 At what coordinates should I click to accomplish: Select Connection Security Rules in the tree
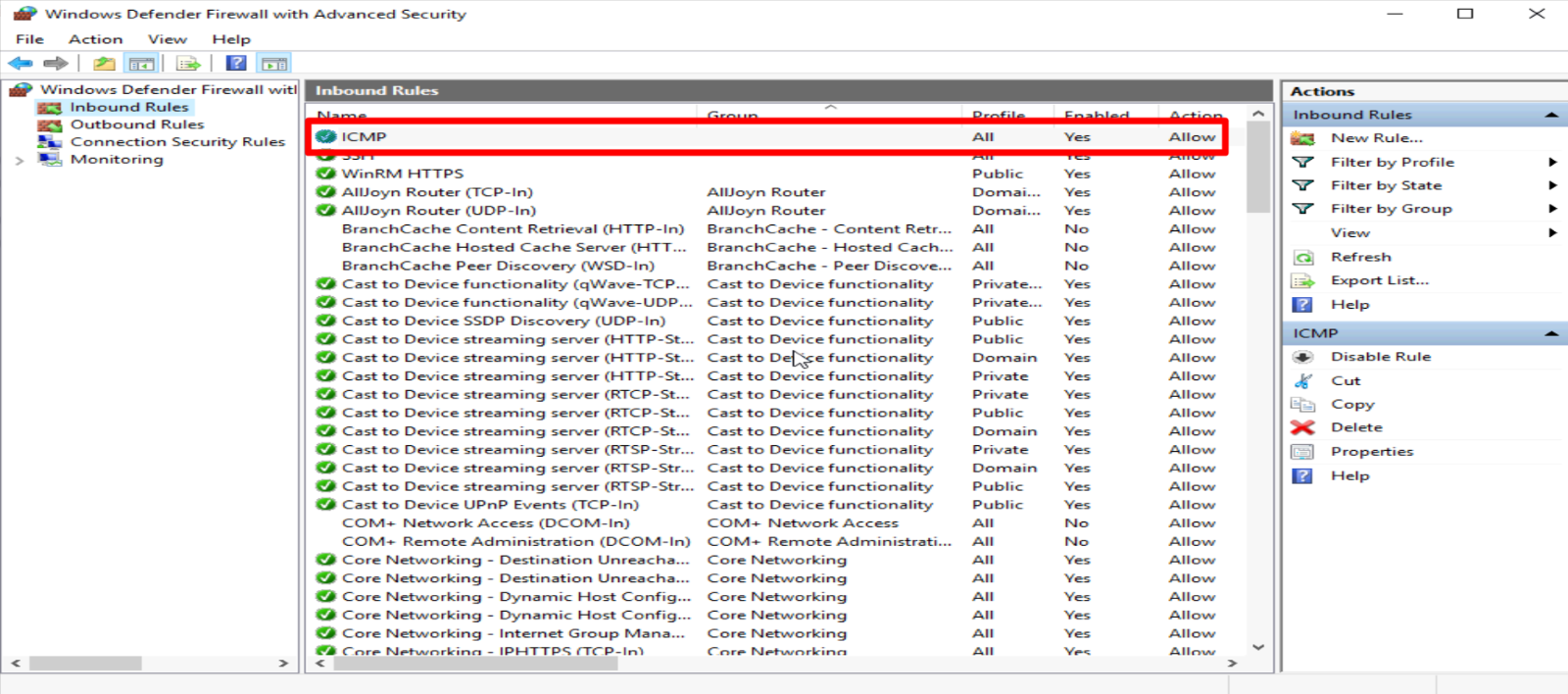click(x=177, y=142)
